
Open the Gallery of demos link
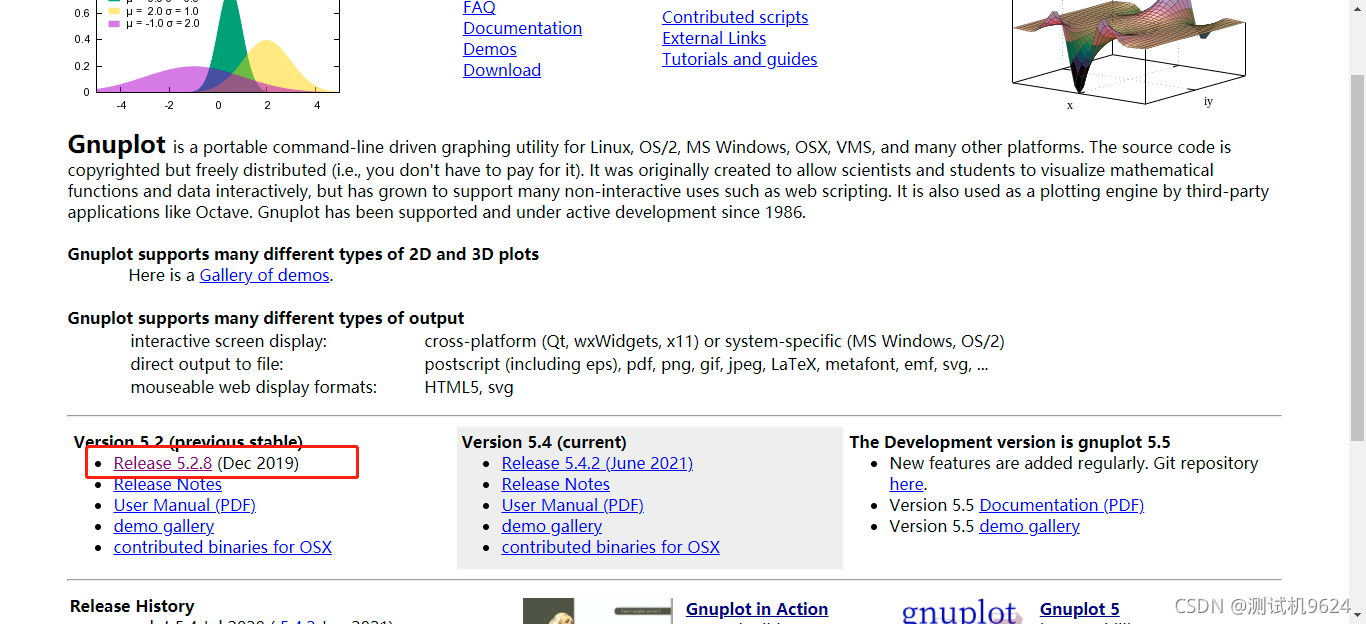tap(264, 275)
